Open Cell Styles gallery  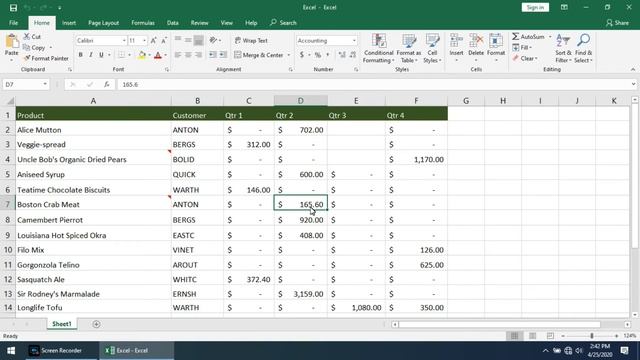(x=432, y=49)
